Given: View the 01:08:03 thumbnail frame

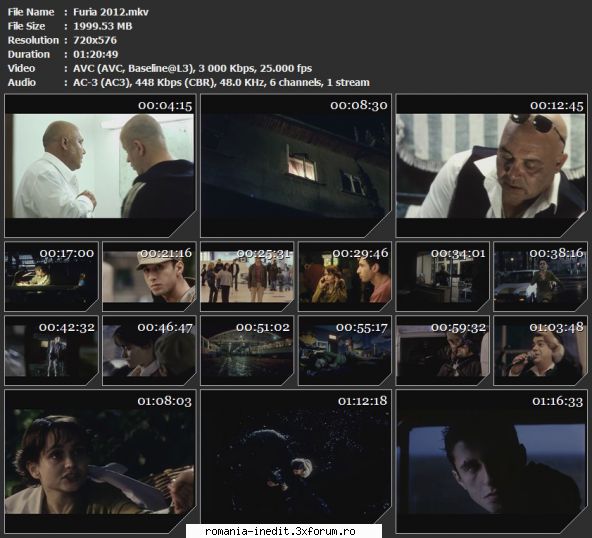Looking at the screenshot, I should (x=100, y=461).
